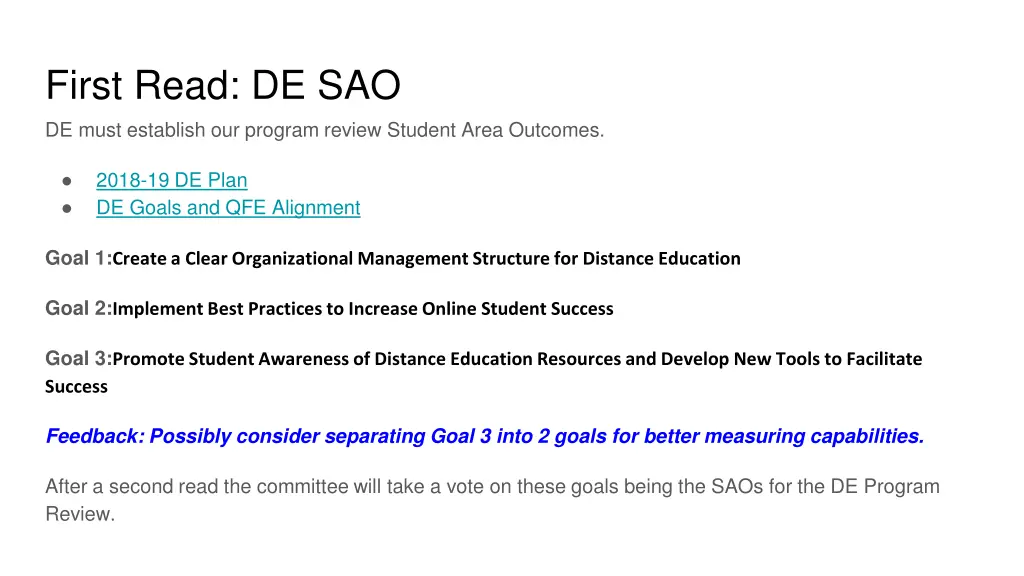
Task: Click SAO in the slide title
Action: (359, 85)
